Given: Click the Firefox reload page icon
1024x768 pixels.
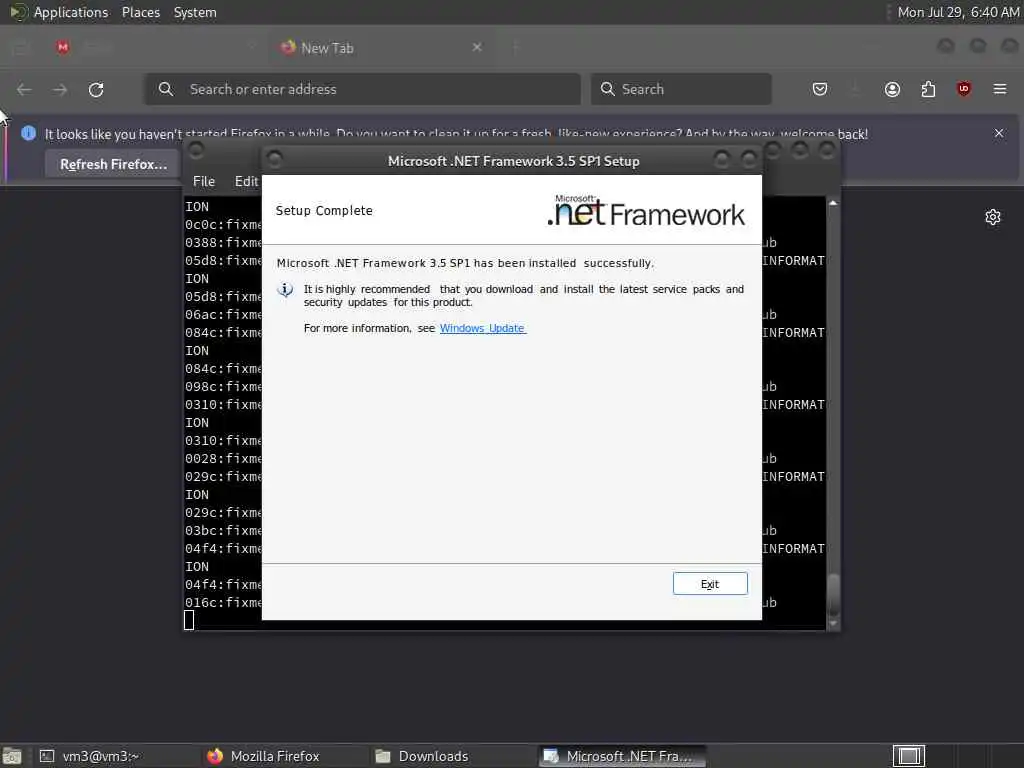Looking at the screenshot, I should tap(96, 89).
